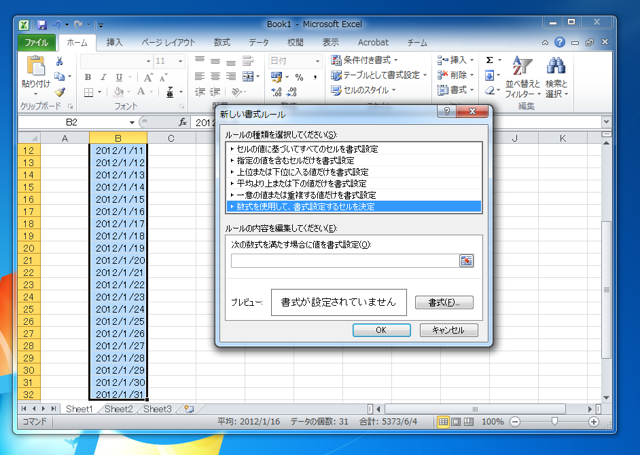The width and height of the screenshot is (640, 455).
Task: Click the Percent style icon
Action: (x=299, y=77)
